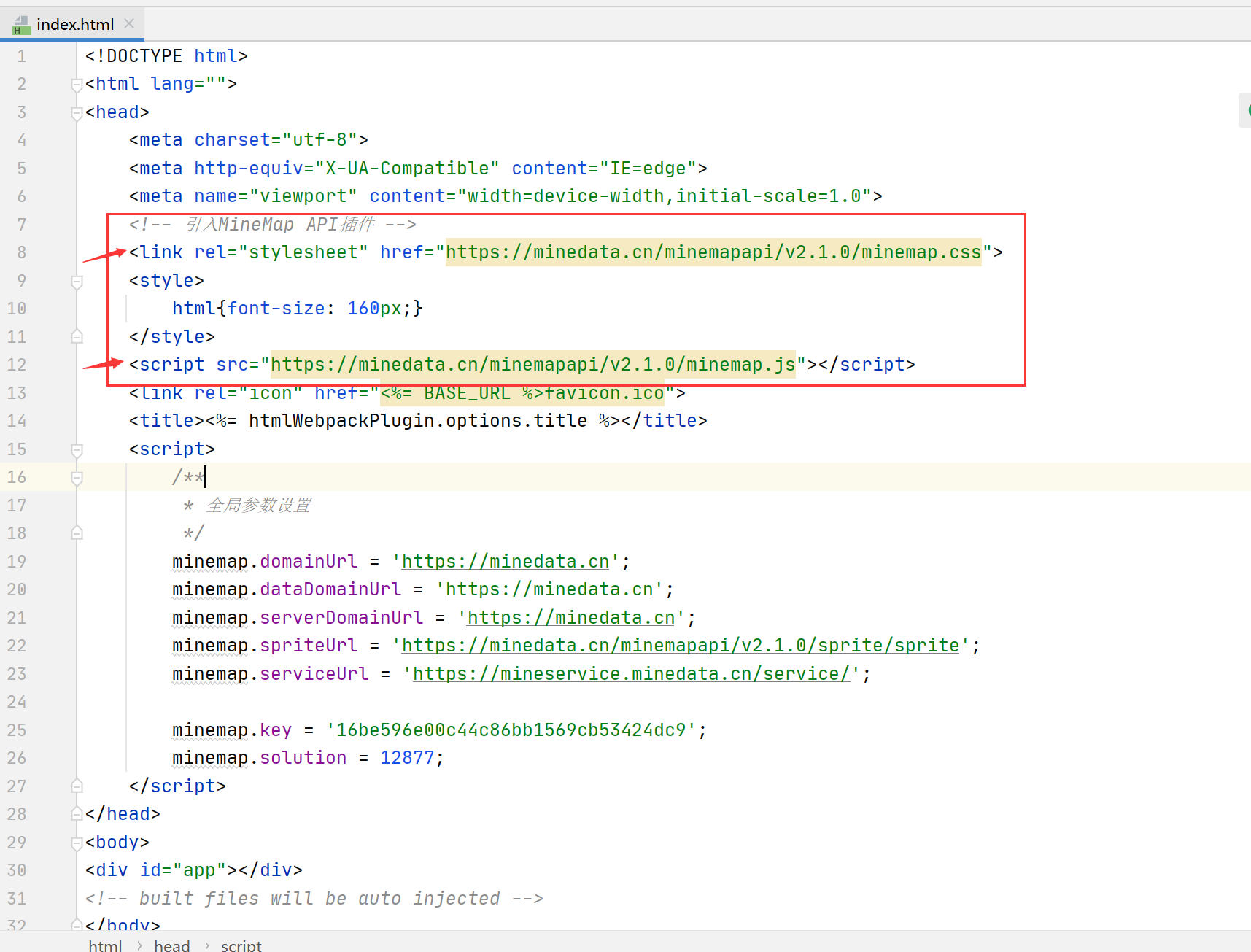Click the minemap.js URL on line 12
Viewport: 1251px width, 952px height.
tap(532, 364)
